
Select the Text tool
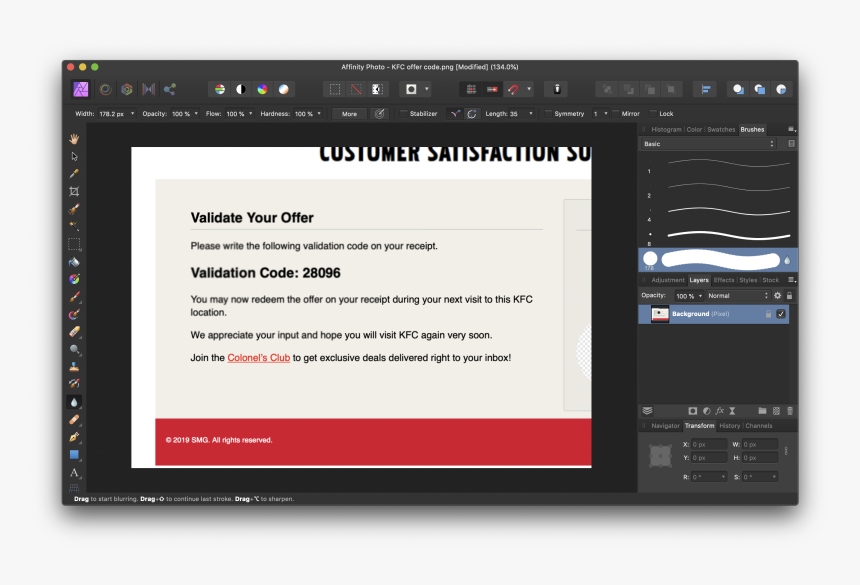tap(74, 472)
